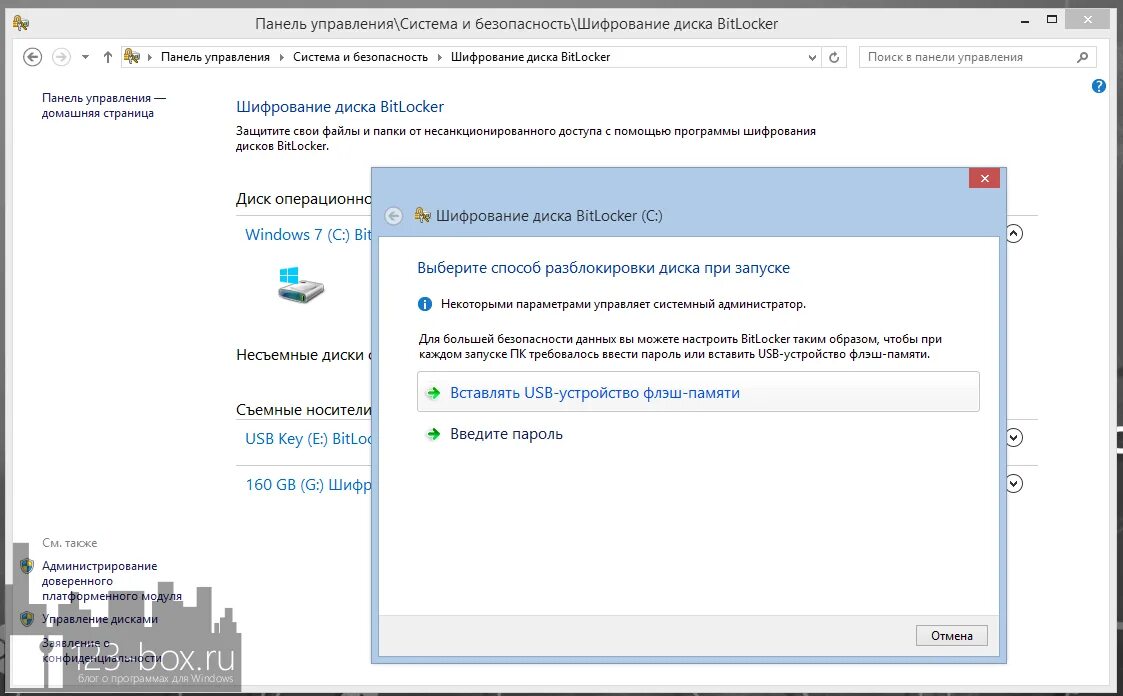Viewport: 1123px width, 696px height.
Task: Open the address bar history dropdown
Action: click(812, 57)
